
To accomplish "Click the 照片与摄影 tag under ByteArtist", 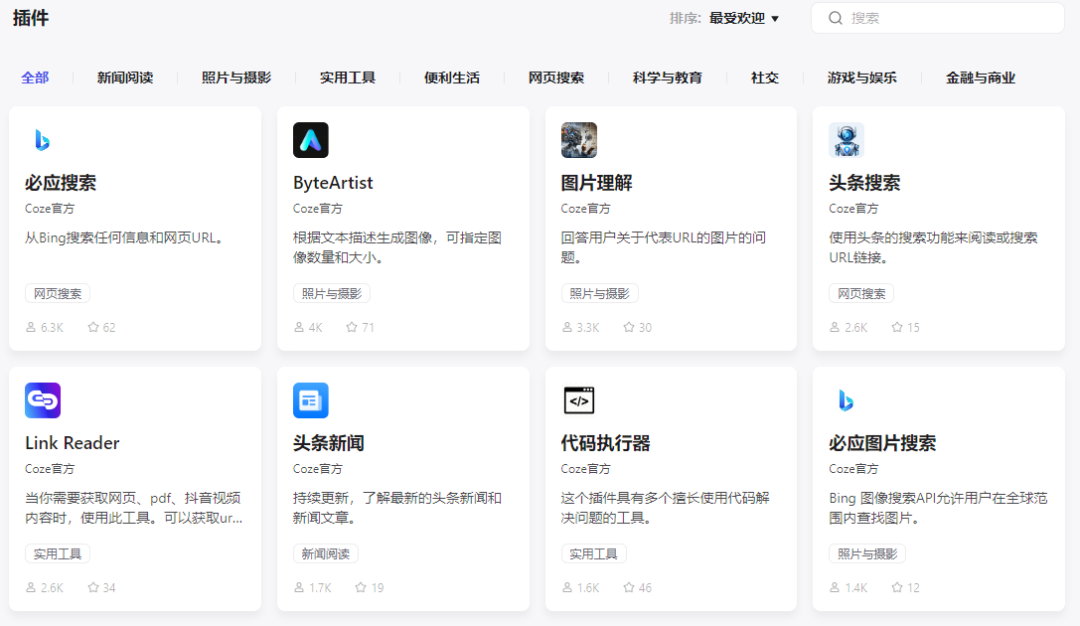I will [332, 293].
